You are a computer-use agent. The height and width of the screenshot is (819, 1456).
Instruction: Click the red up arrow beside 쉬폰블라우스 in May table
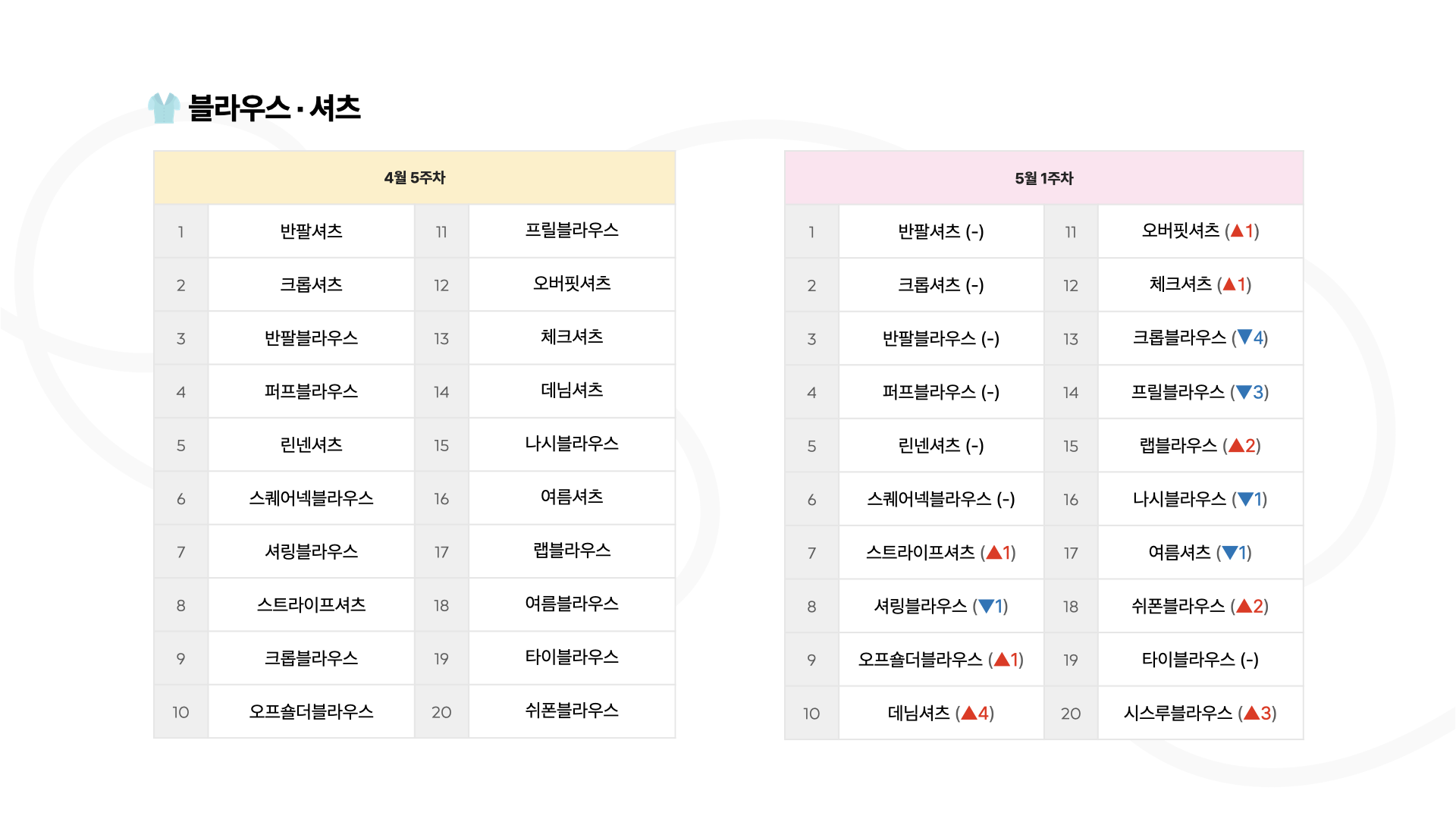[1244, 606]
